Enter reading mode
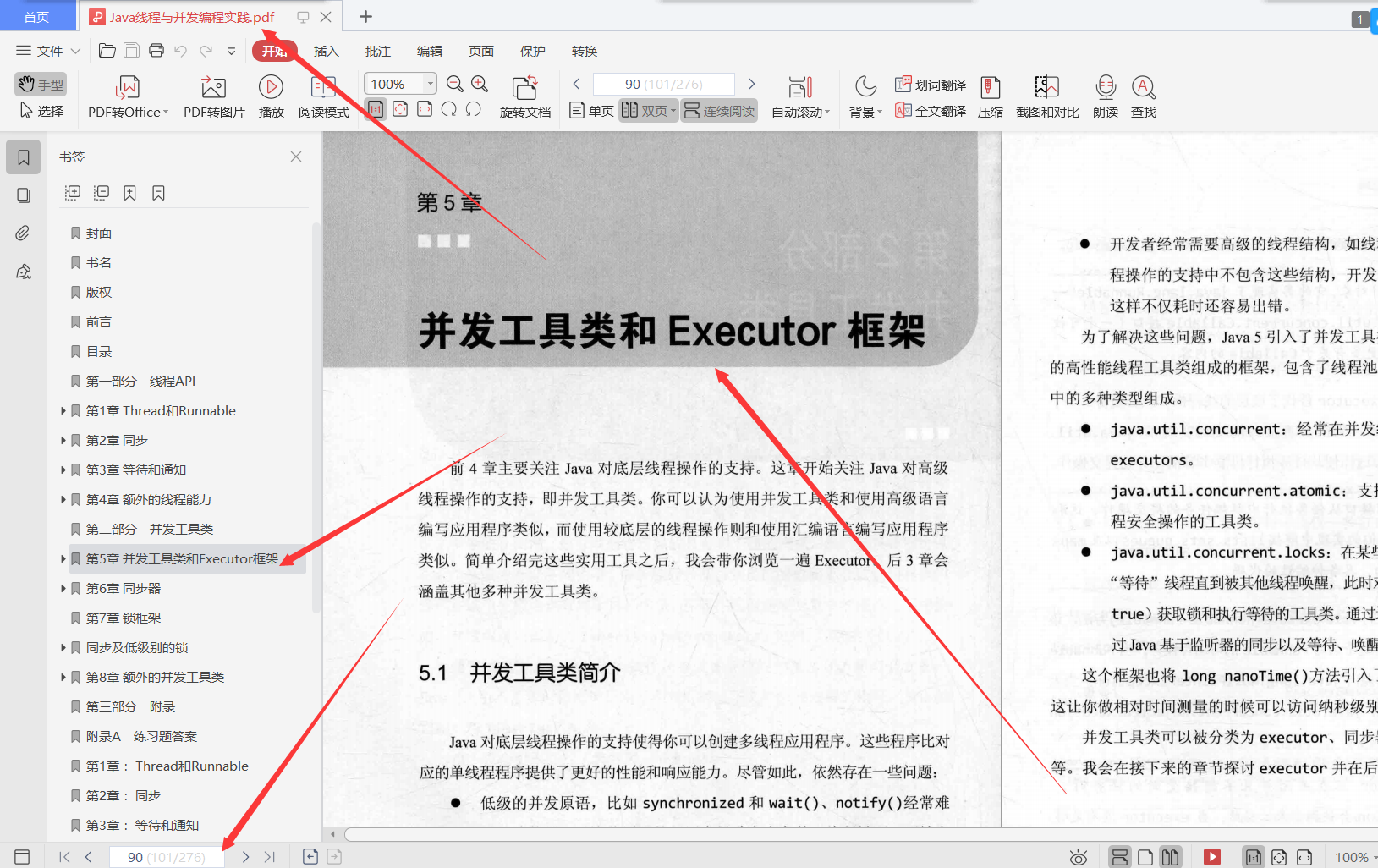 pyautogui.click(x=323, y=97)
